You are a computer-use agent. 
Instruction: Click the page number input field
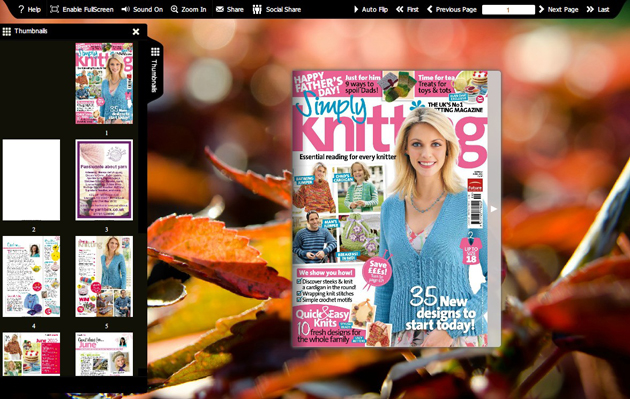508,10
